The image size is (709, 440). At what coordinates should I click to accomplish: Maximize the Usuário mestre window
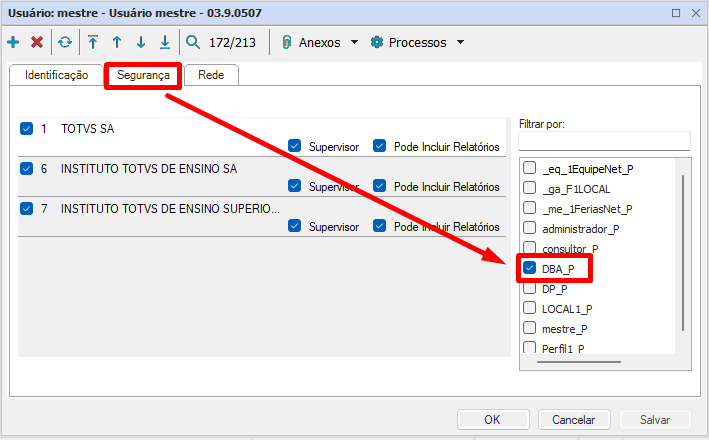click(676, 13)
